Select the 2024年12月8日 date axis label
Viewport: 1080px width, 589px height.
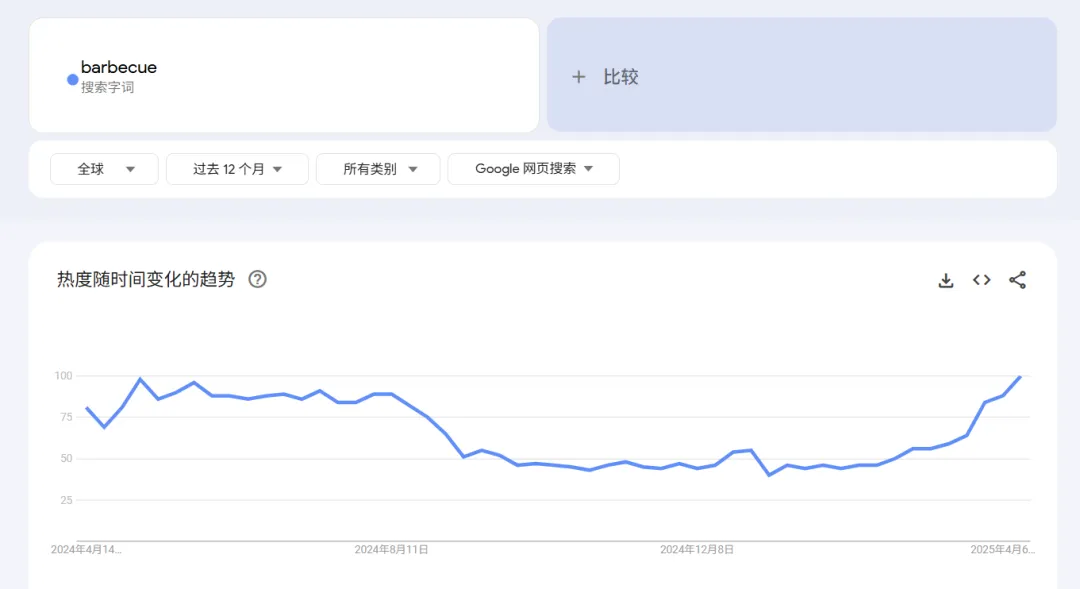pos(697,549)
